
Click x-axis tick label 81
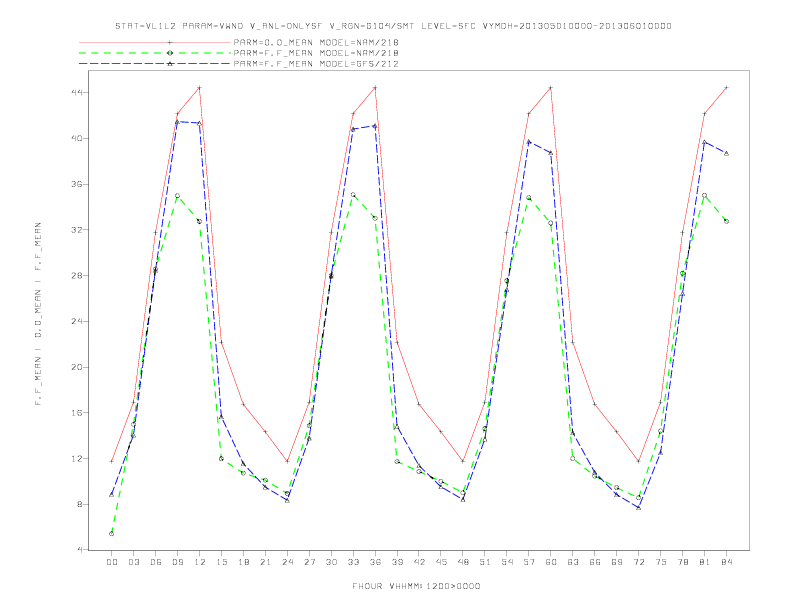[x=705, y=562]
